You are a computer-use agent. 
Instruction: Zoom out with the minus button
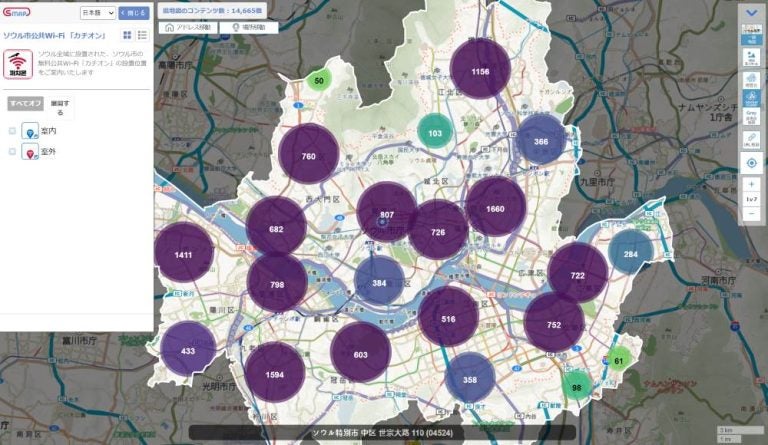(751, 213)
